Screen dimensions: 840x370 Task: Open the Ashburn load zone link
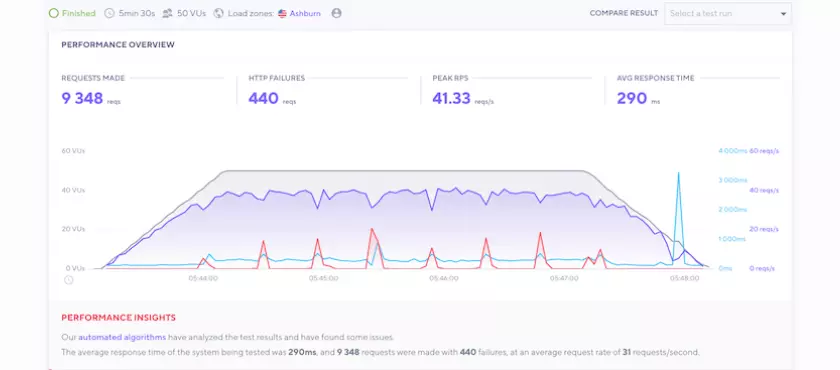click(x=305, y=13)
